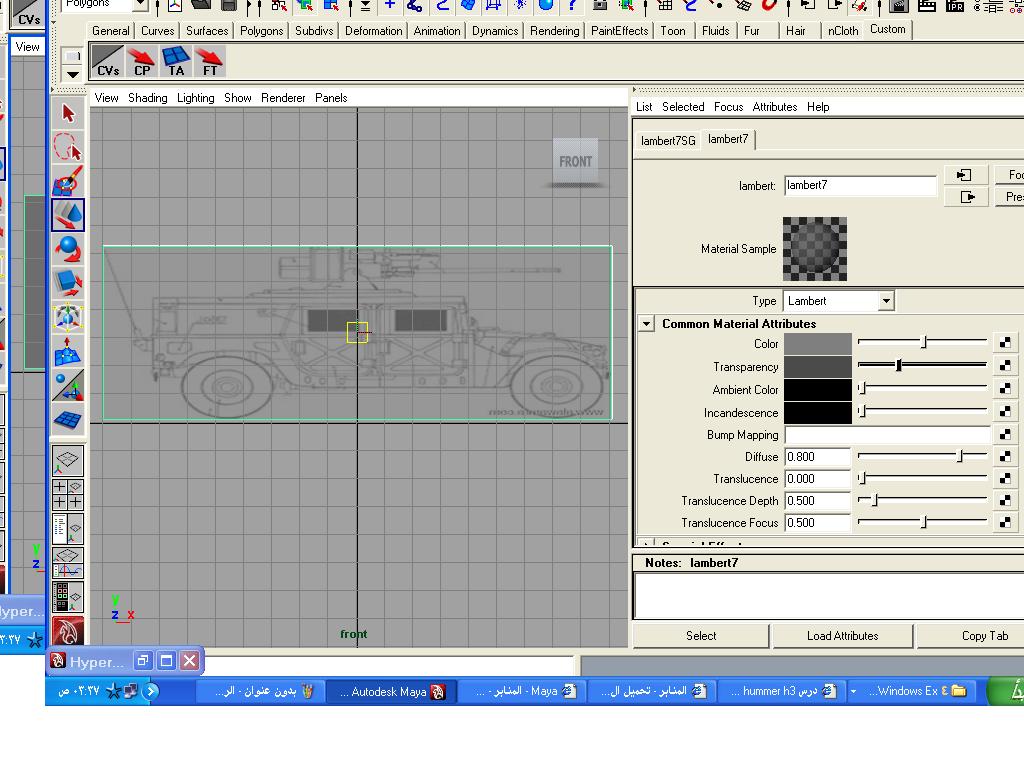Select the Move tool in the toolbox
This screenshot has height=768, width=1024.
tap(68, 215)
